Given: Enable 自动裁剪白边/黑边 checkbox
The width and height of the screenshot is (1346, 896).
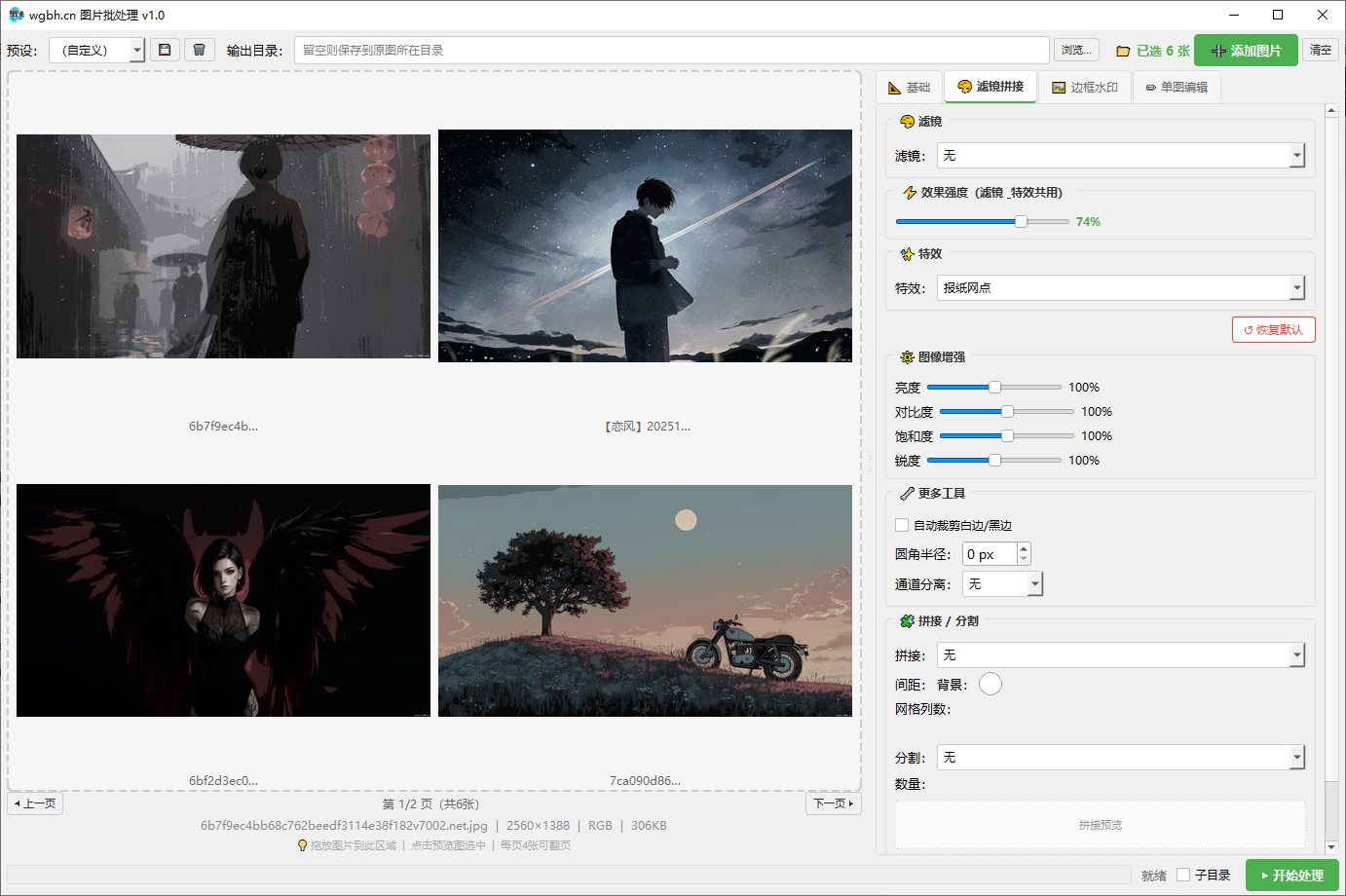Looking at the screenshot, I should pyautogui.click(x=902, y=525).
